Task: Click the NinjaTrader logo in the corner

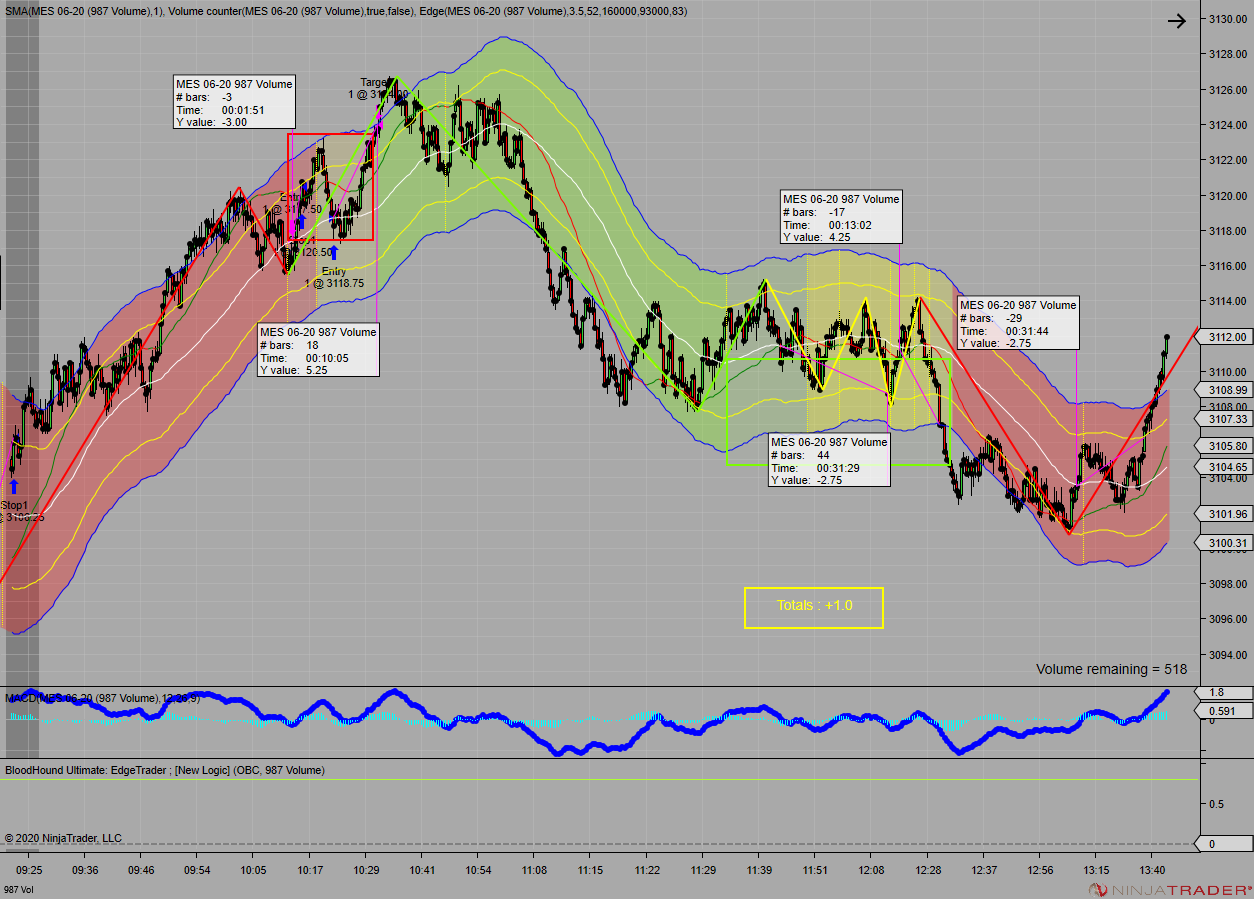Action: pos(1169,890)
